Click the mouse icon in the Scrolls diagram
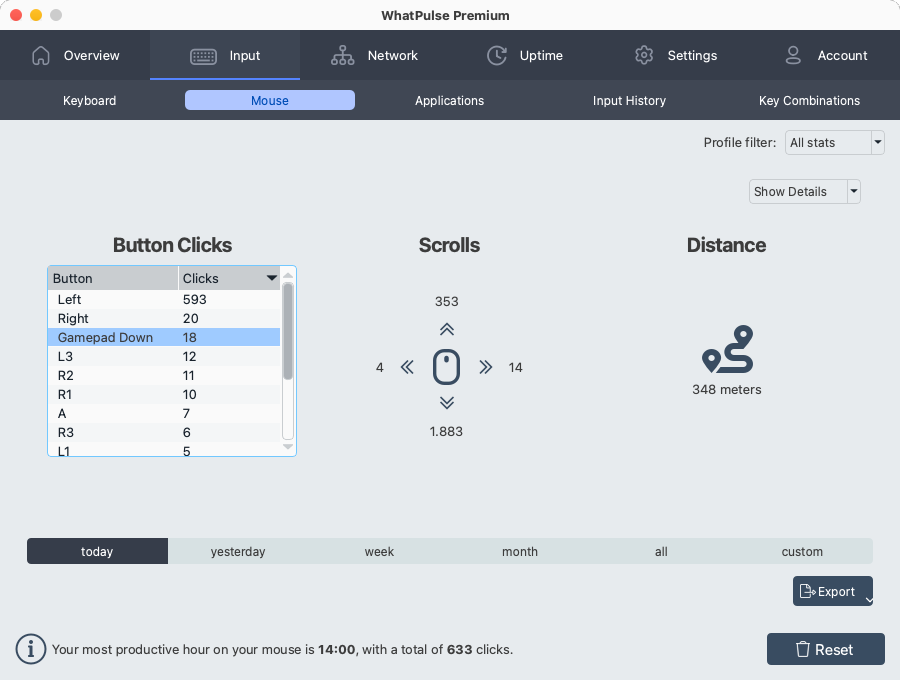Image resolution: width=900 pixels, height=680 pixels. [x=446, y=367]
